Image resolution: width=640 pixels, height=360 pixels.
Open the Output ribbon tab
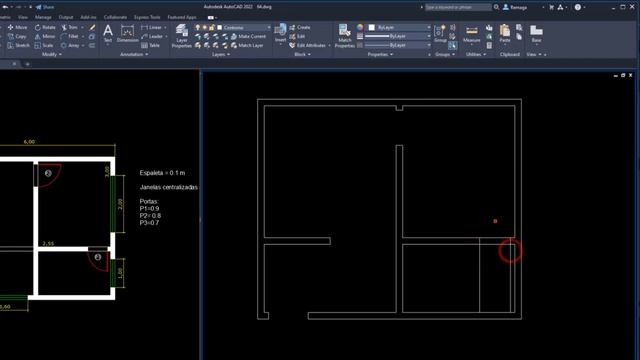(x=66, y=17)
